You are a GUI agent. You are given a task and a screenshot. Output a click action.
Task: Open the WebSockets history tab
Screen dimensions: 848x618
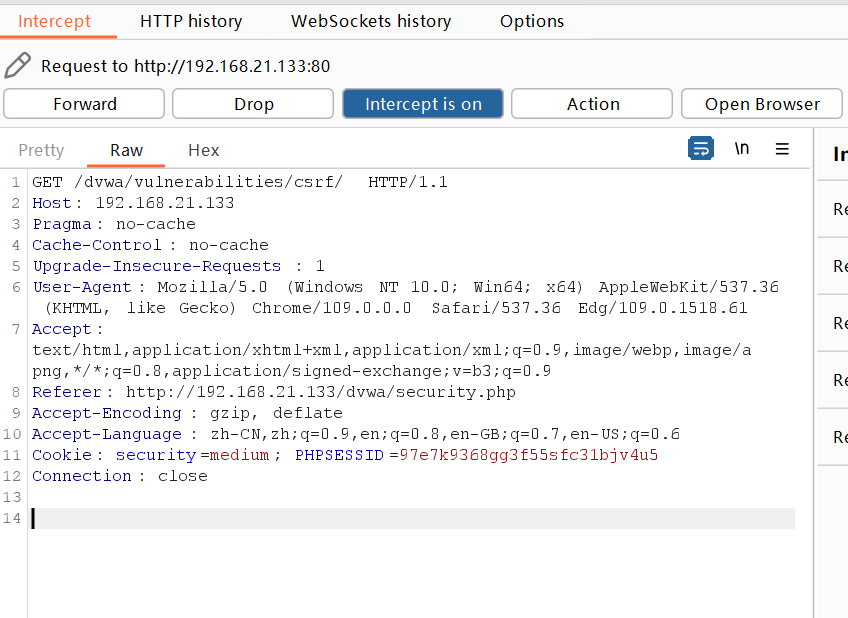(371, 21)
